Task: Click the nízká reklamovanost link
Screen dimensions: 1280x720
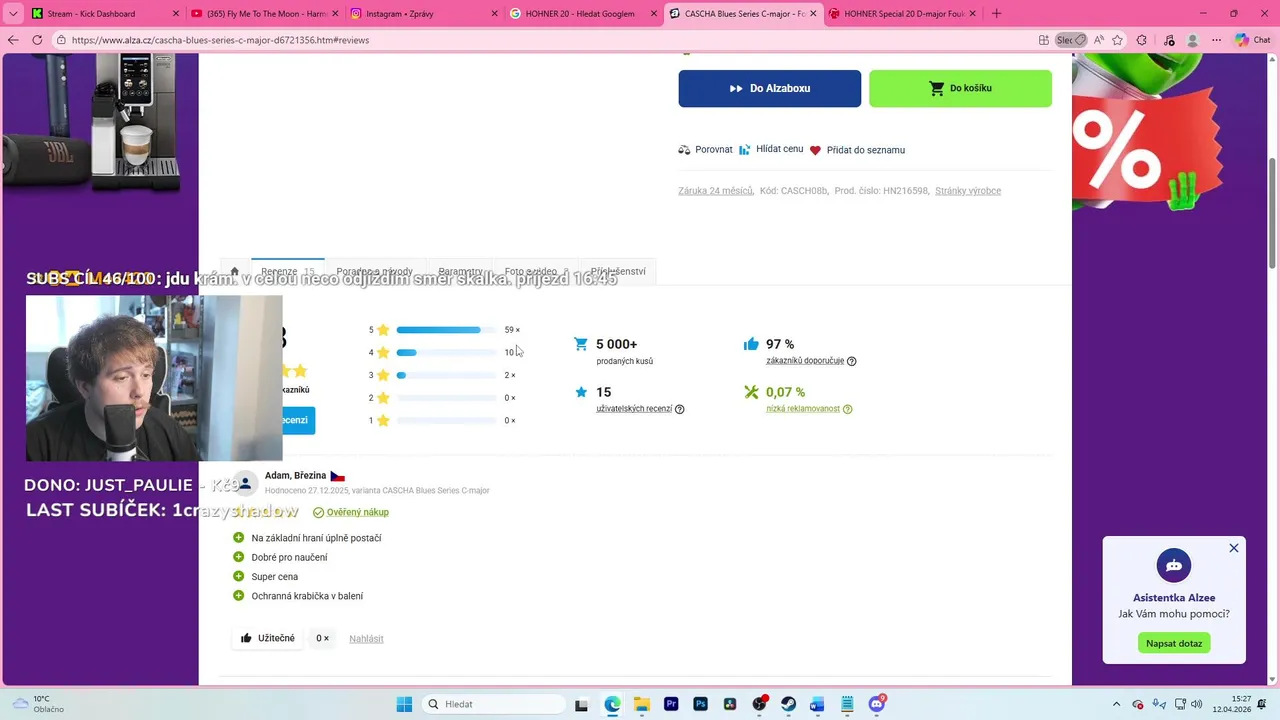Action: [803, 409]
